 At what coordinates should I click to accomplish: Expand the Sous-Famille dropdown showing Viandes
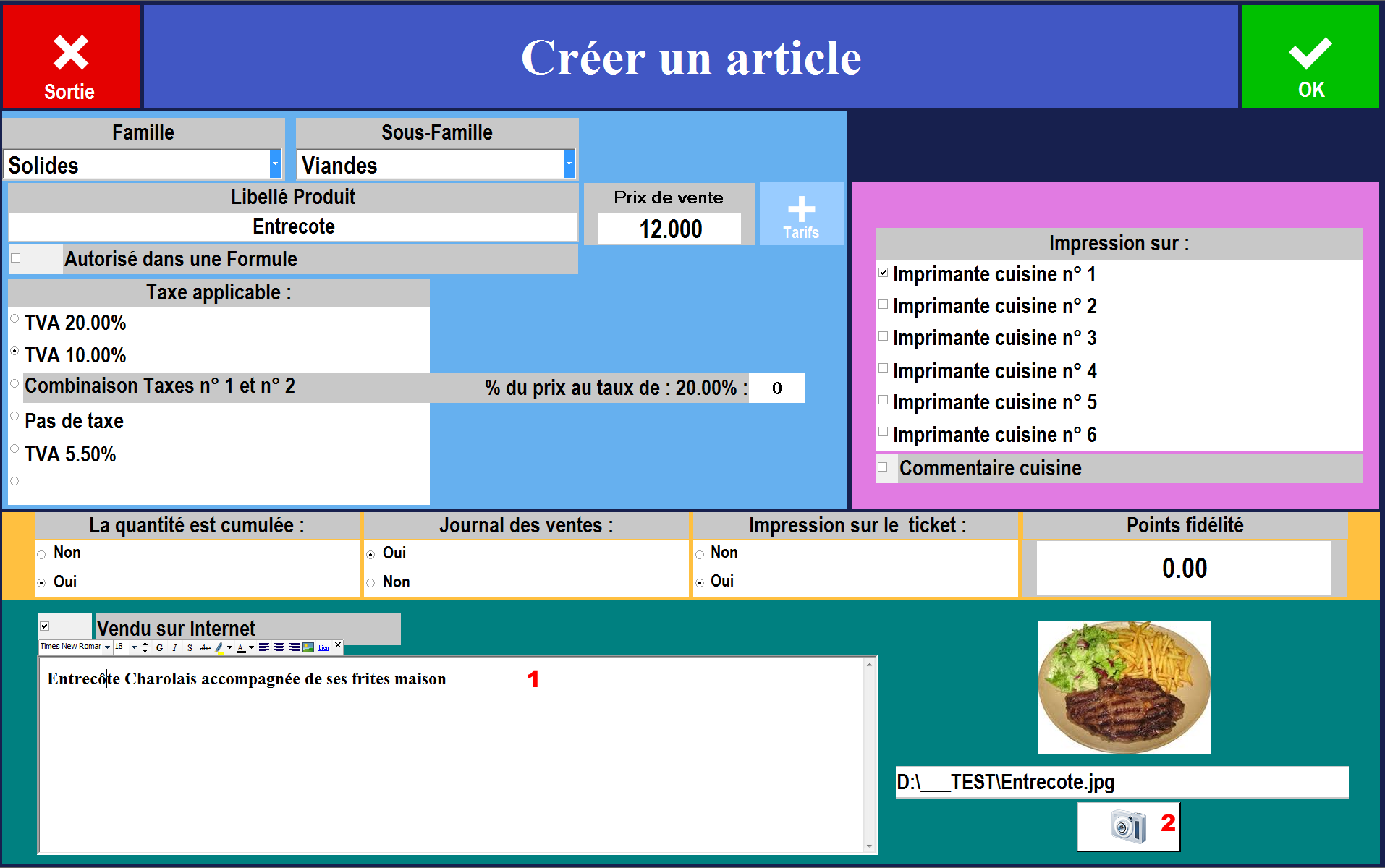pyautogui.click(x=569, y=164)
